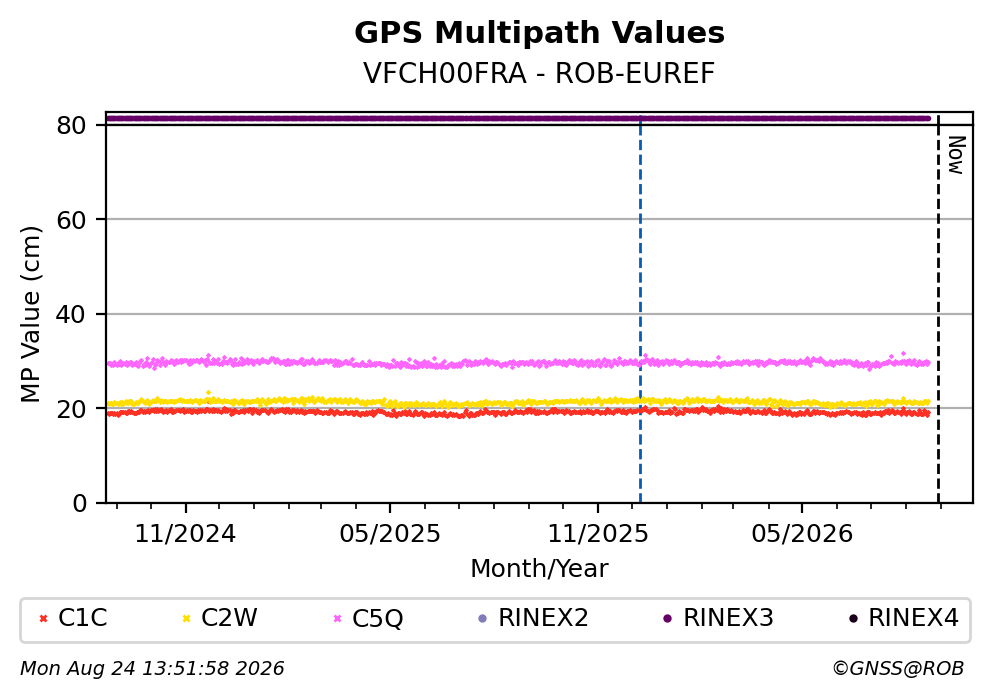993x699 pixels.
Task: Click the red C1C legend marker
Action: (43, 619)
